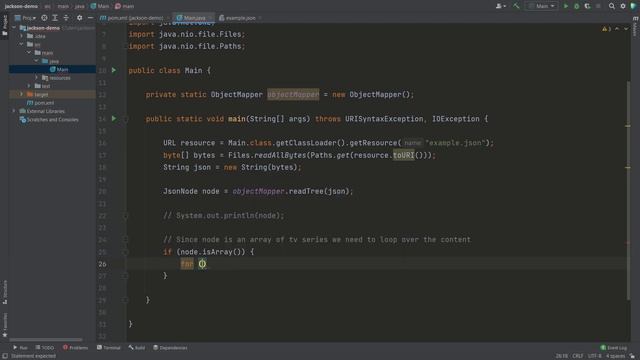Click the cursor position indicator in the status bar
Image resolution: width=640 pixels, height=360 pixels.
pyautogui.click(x=562, y=356)
